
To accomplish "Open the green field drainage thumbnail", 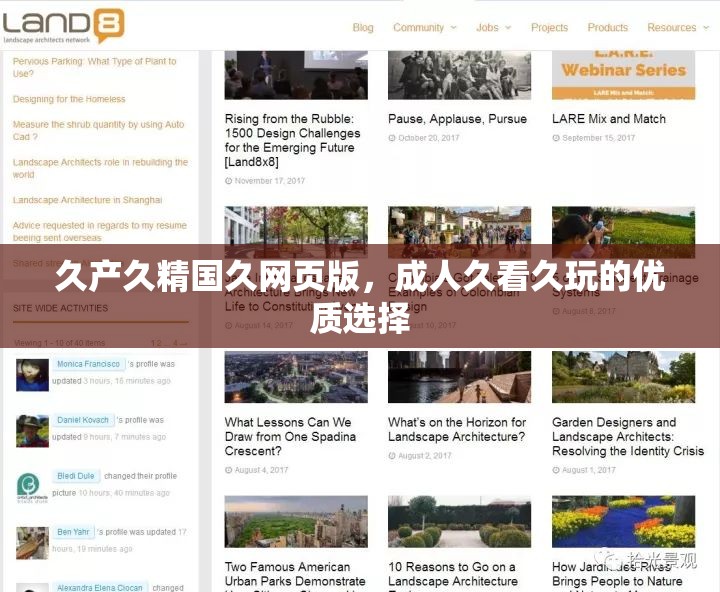I will 624,232.
